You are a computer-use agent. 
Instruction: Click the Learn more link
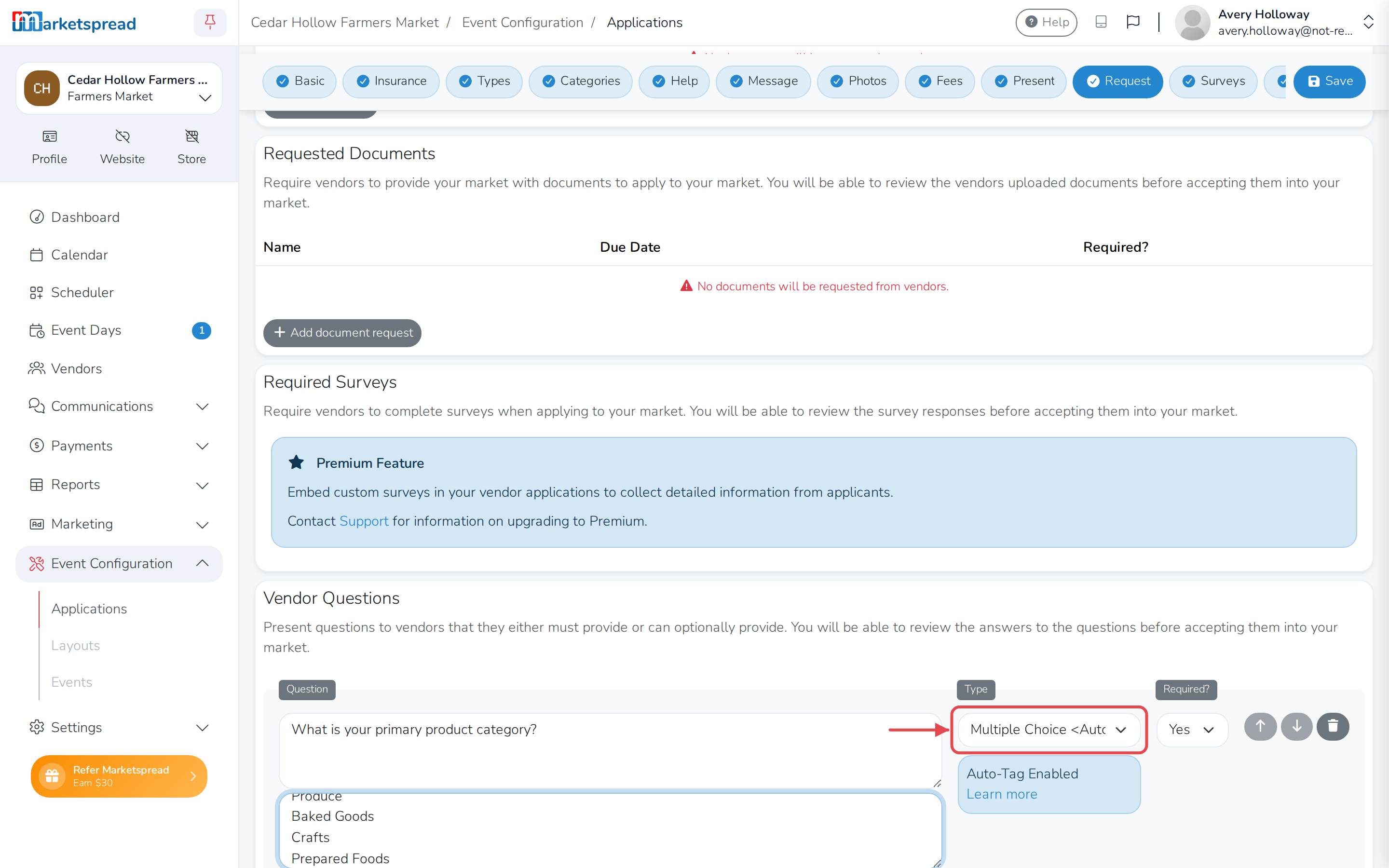pos(1002,794)
